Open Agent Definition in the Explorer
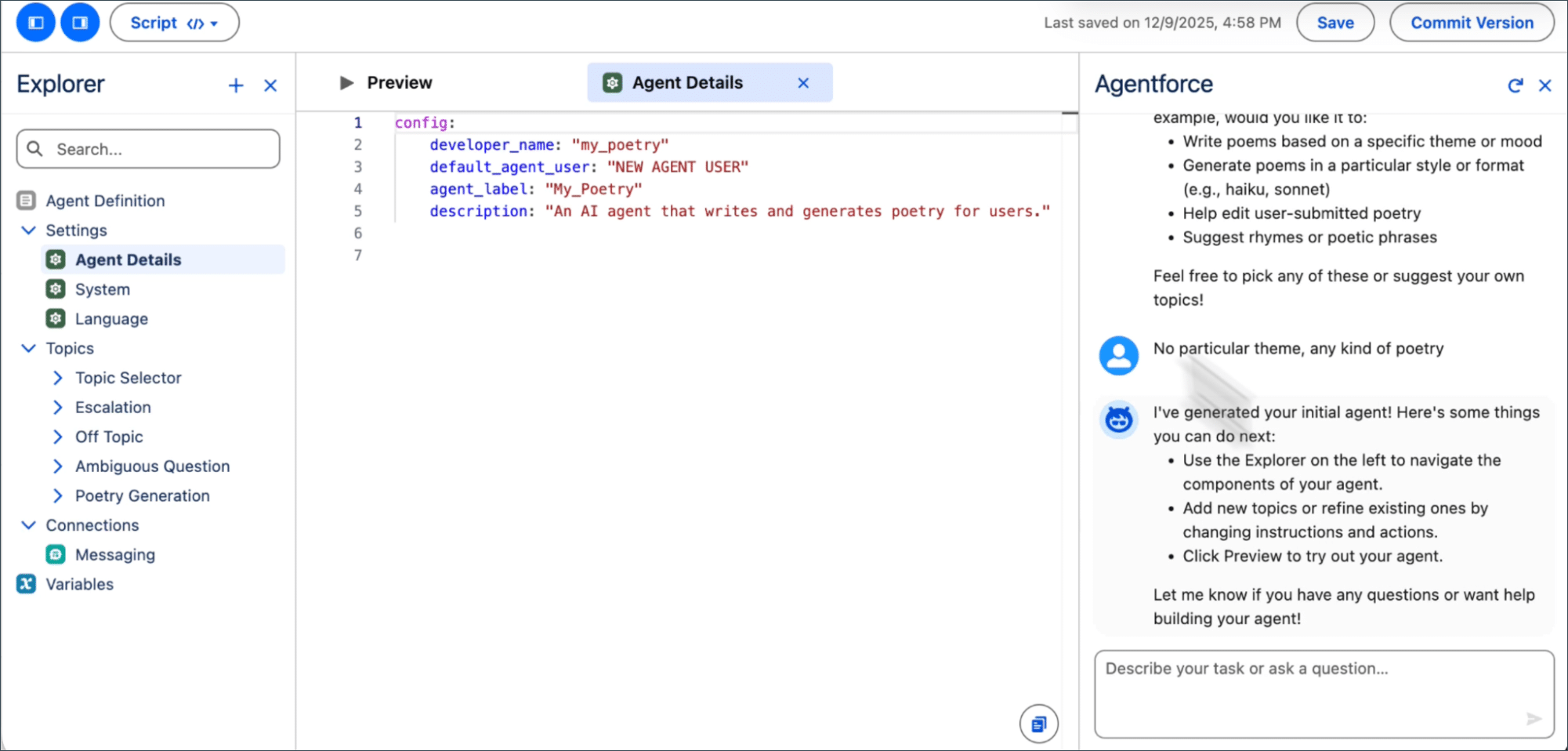Image resolution: width=1568 pixels, height=751 pixels. click(x=105, y=201)
